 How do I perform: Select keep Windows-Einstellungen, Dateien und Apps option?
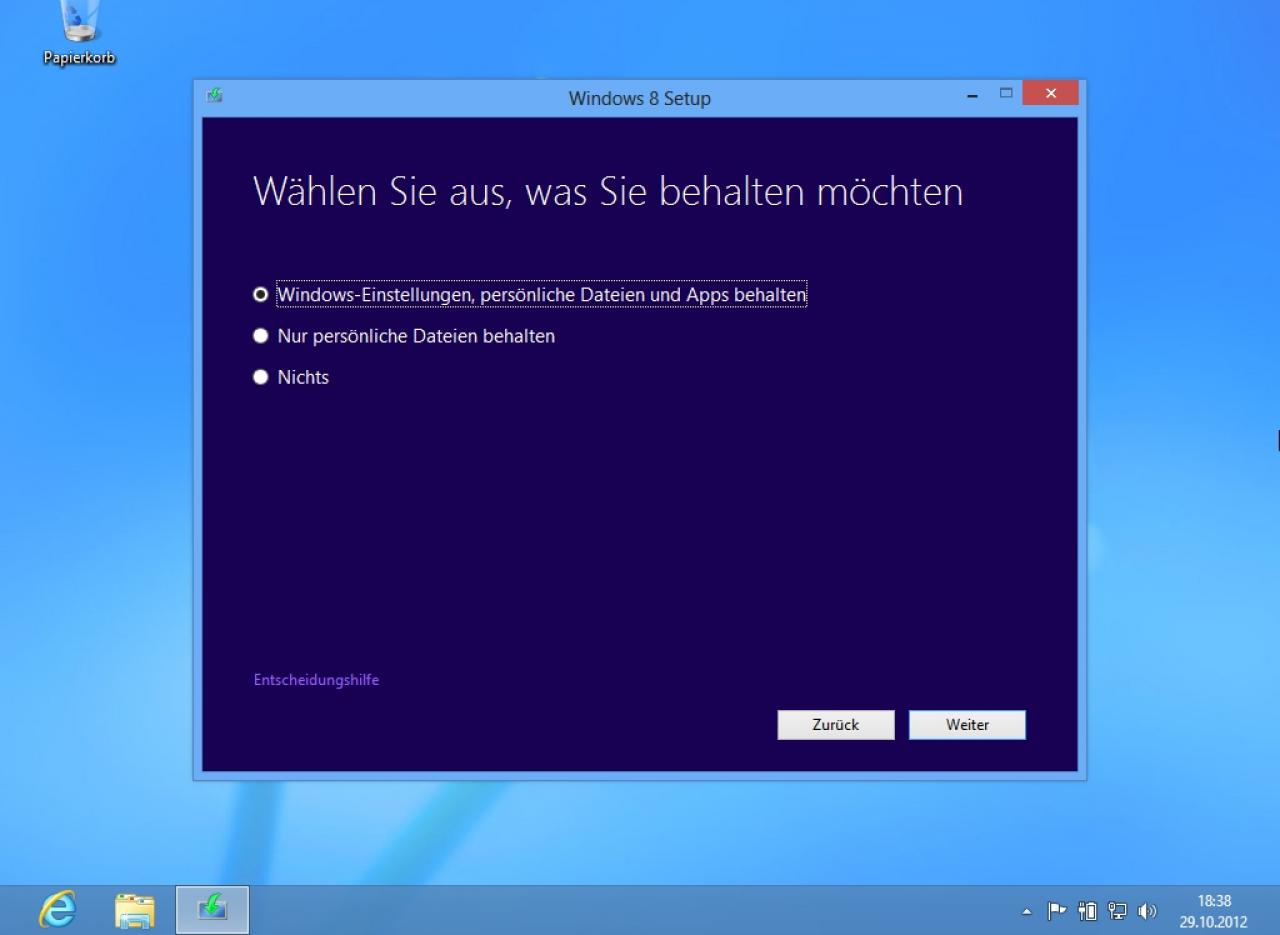530,295
